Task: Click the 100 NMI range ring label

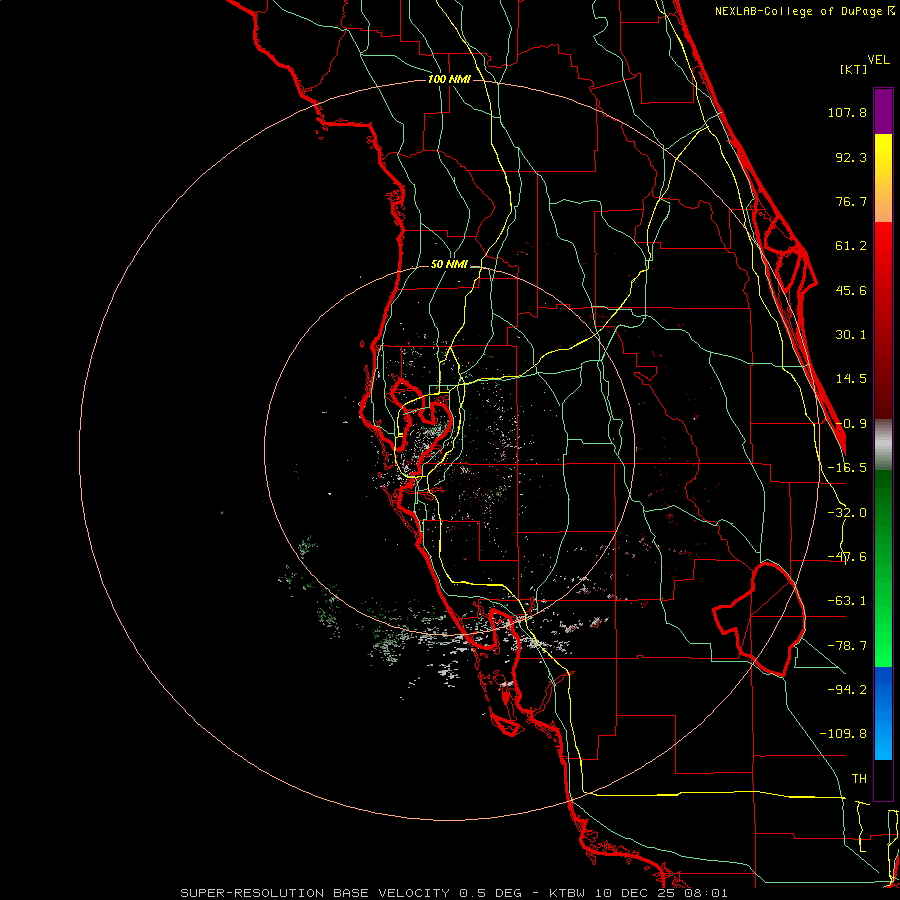Action: 449,79
